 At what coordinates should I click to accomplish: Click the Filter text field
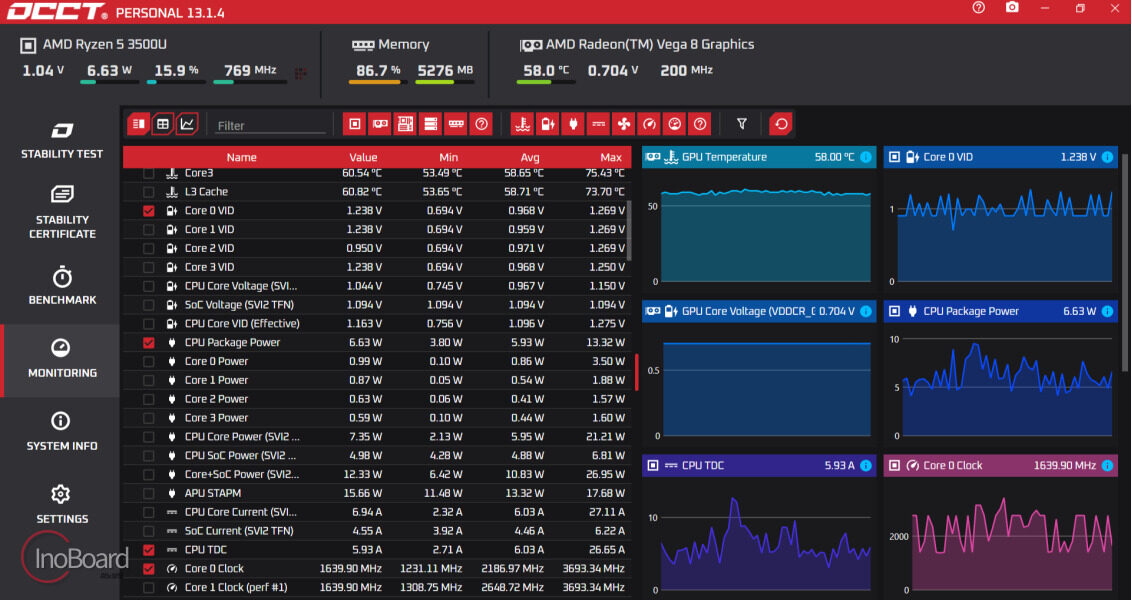tap(271, 126)
